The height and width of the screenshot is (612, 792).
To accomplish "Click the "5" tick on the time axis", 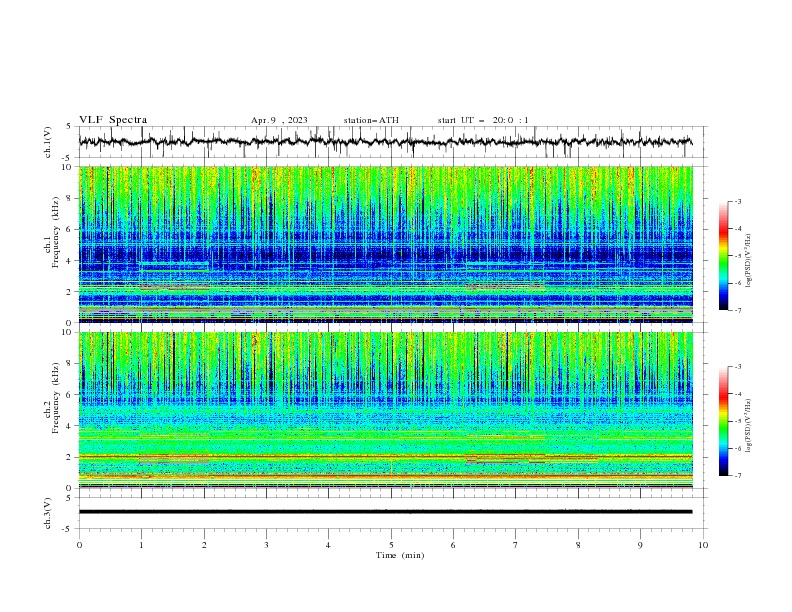I will tap(391, 545).
